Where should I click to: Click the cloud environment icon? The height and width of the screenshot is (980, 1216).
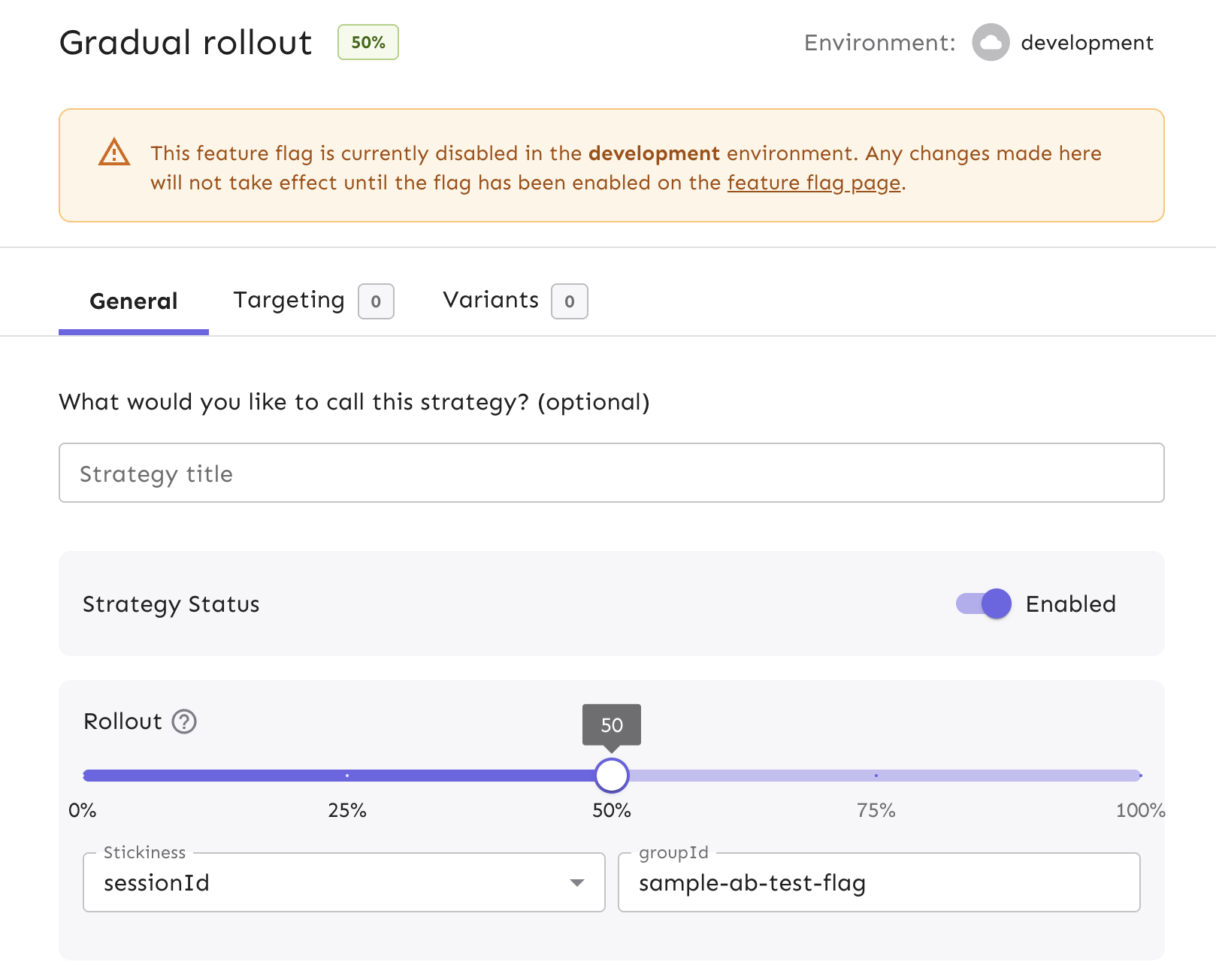[x=991, y=43]
